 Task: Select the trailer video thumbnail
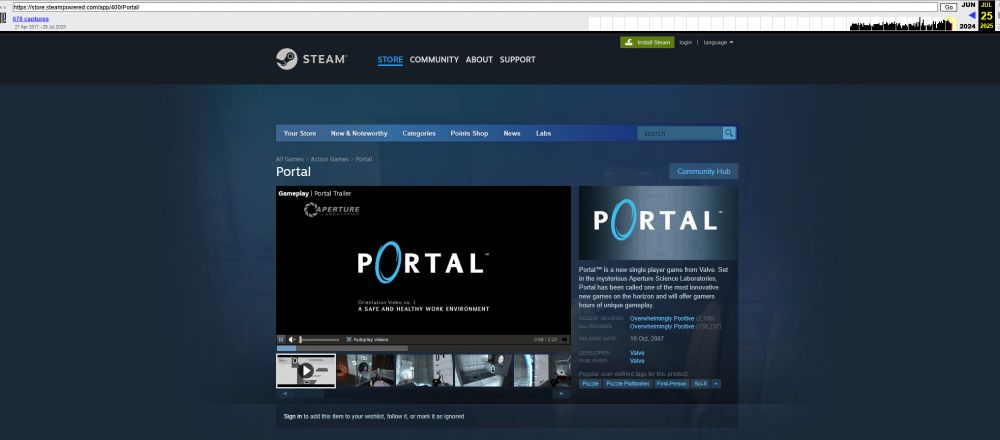(x=306, y=370)
